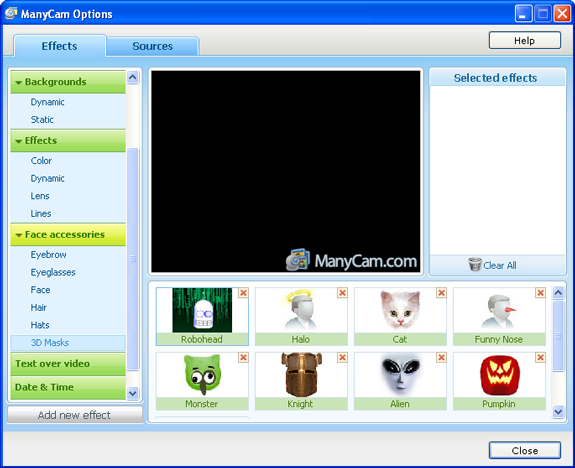
Task: Pick the Monster mask effect
Action: pyautogui.click(x=202, y=381)
